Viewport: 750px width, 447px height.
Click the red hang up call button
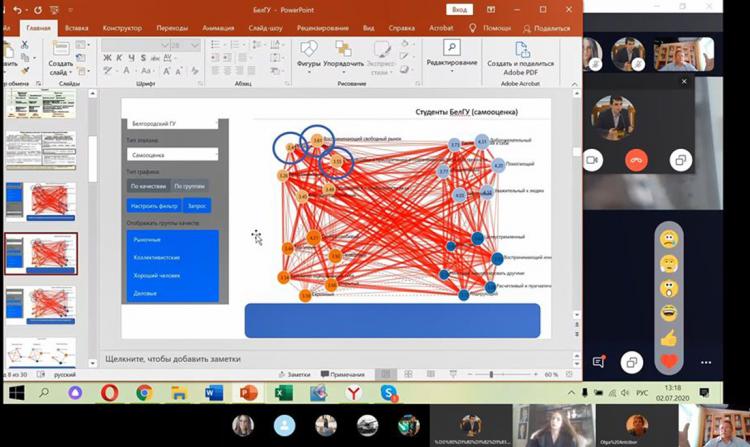click(x=635, y=159)
